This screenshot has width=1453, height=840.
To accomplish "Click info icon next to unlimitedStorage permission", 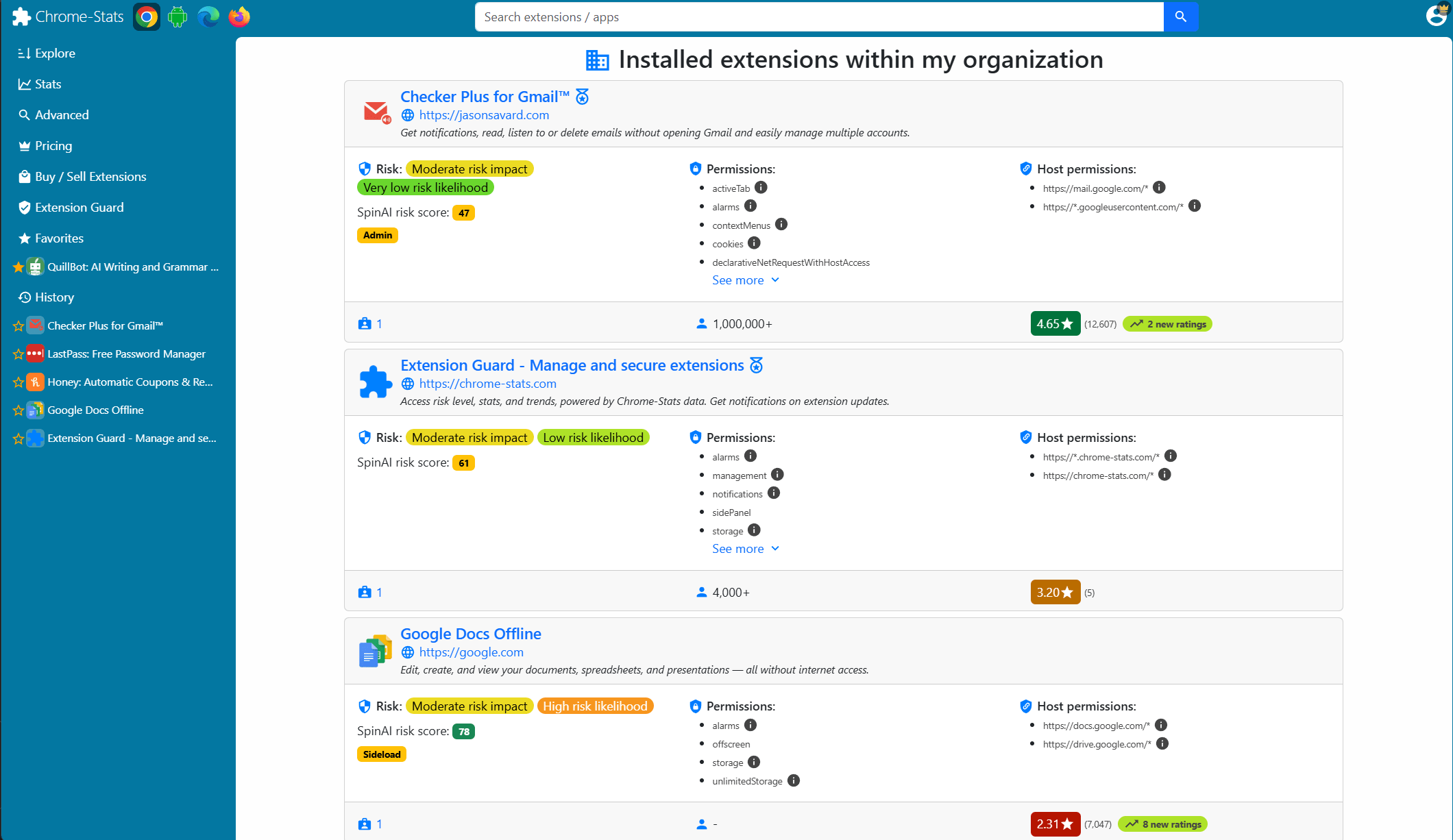I will tap(794, 780).
